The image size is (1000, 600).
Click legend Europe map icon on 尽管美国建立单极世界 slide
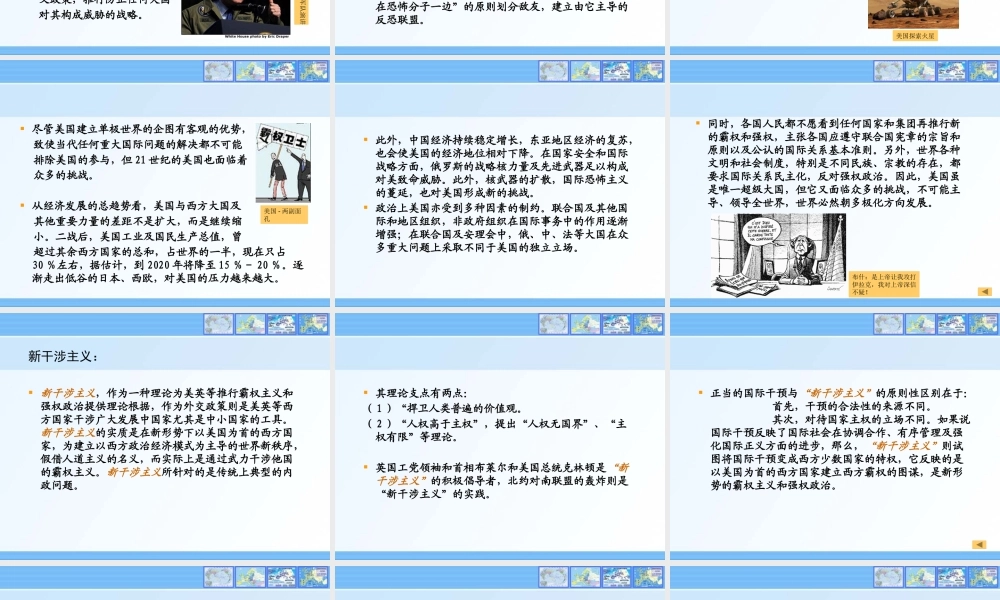click(x=313, y=71)
